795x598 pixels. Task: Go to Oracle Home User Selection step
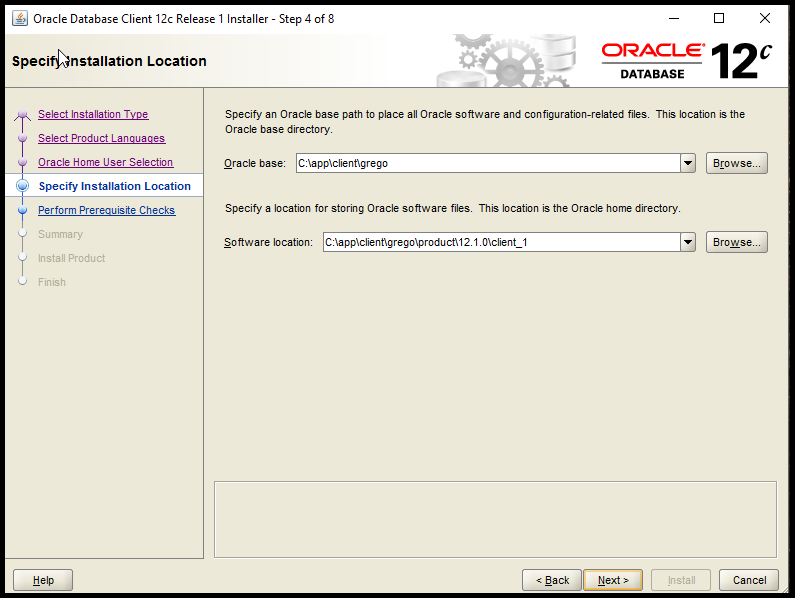pyautogui.click(x=105, y=162)
